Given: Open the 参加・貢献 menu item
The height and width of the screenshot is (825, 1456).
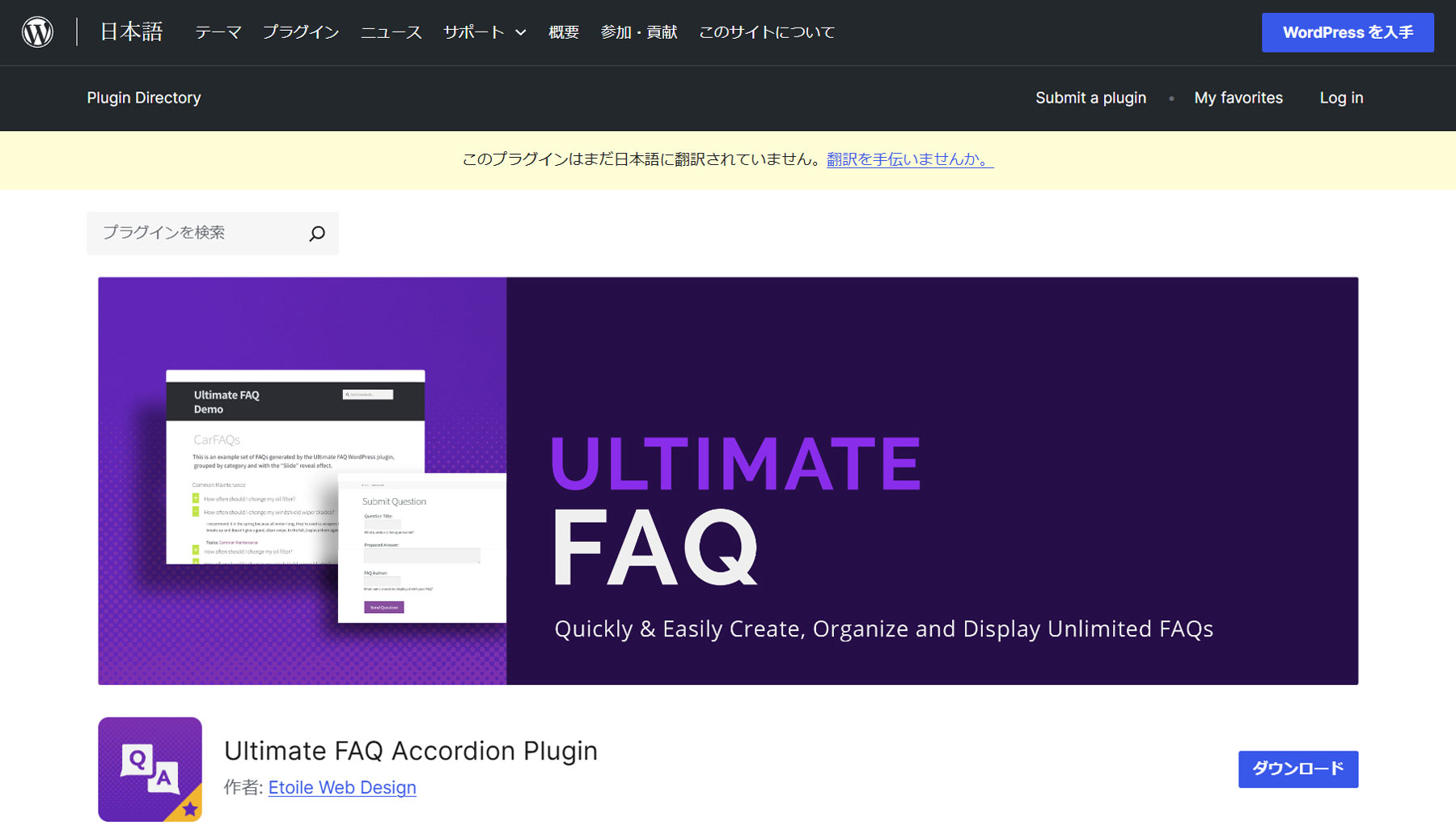Looking at the screenshot, I should [639, 32].
